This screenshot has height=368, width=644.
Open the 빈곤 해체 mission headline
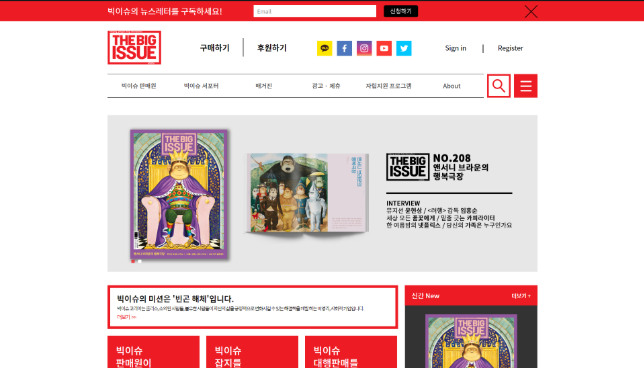[x=175, y=299]
